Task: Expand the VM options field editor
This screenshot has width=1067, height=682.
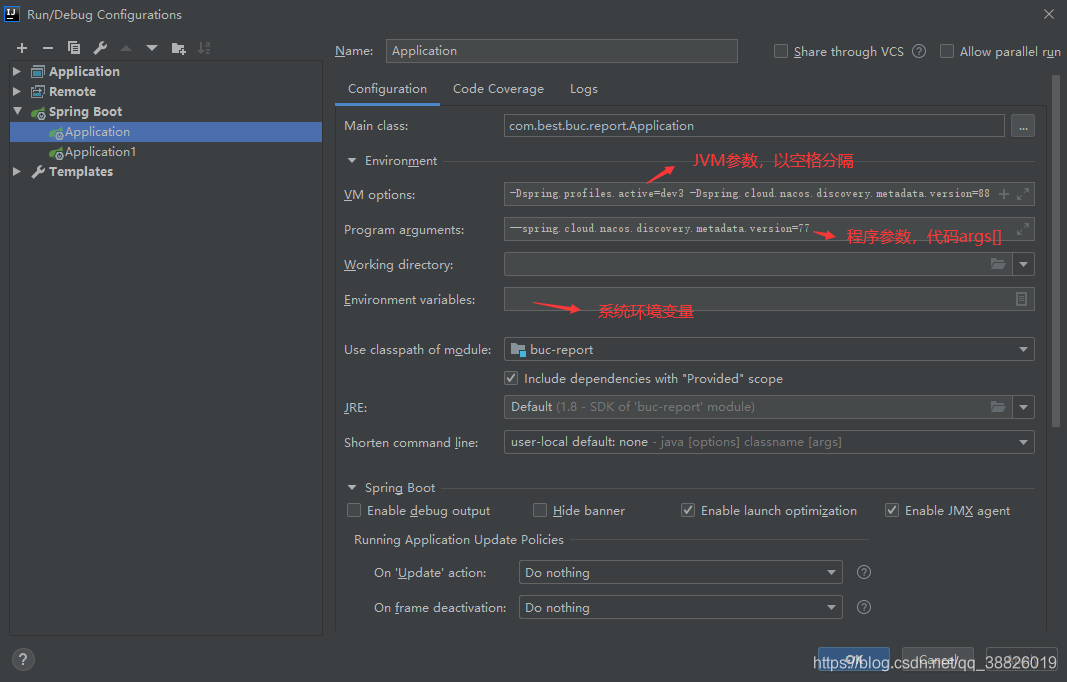Action: [x=1023, y=194]
